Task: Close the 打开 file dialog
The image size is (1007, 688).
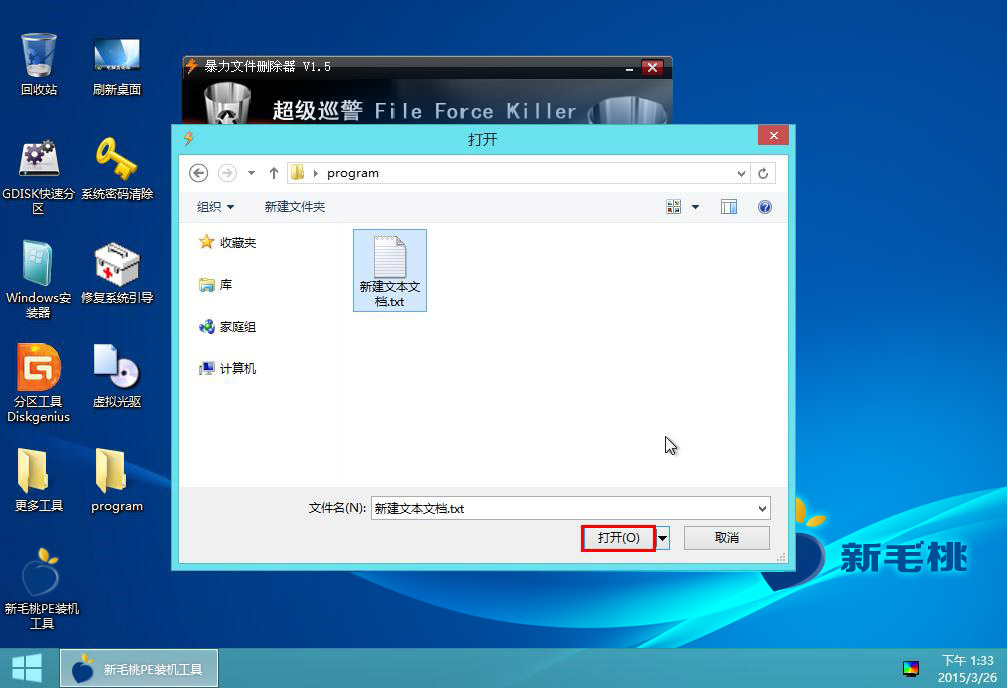Action: coord(773,136)
